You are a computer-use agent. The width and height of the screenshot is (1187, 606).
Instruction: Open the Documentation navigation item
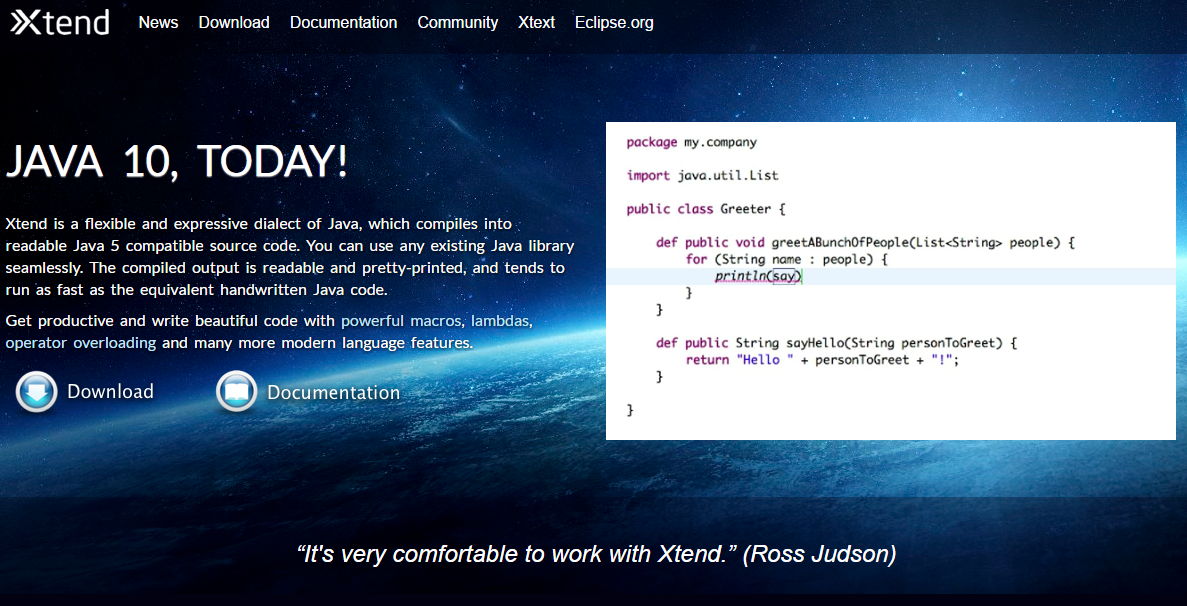click(x=344, y=23)
